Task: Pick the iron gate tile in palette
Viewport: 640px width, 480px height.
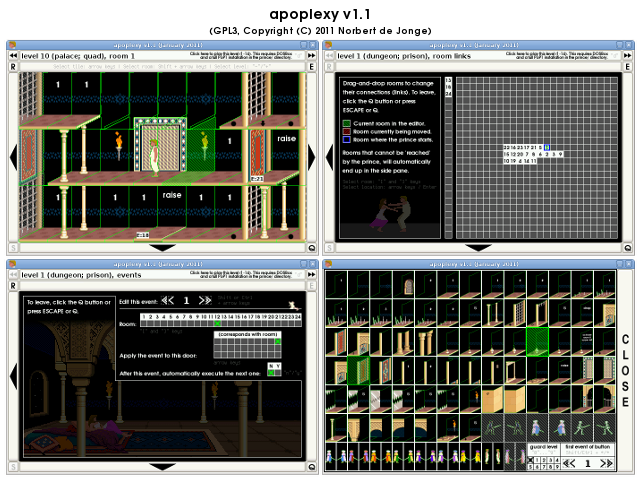Action: pos(515,313)
